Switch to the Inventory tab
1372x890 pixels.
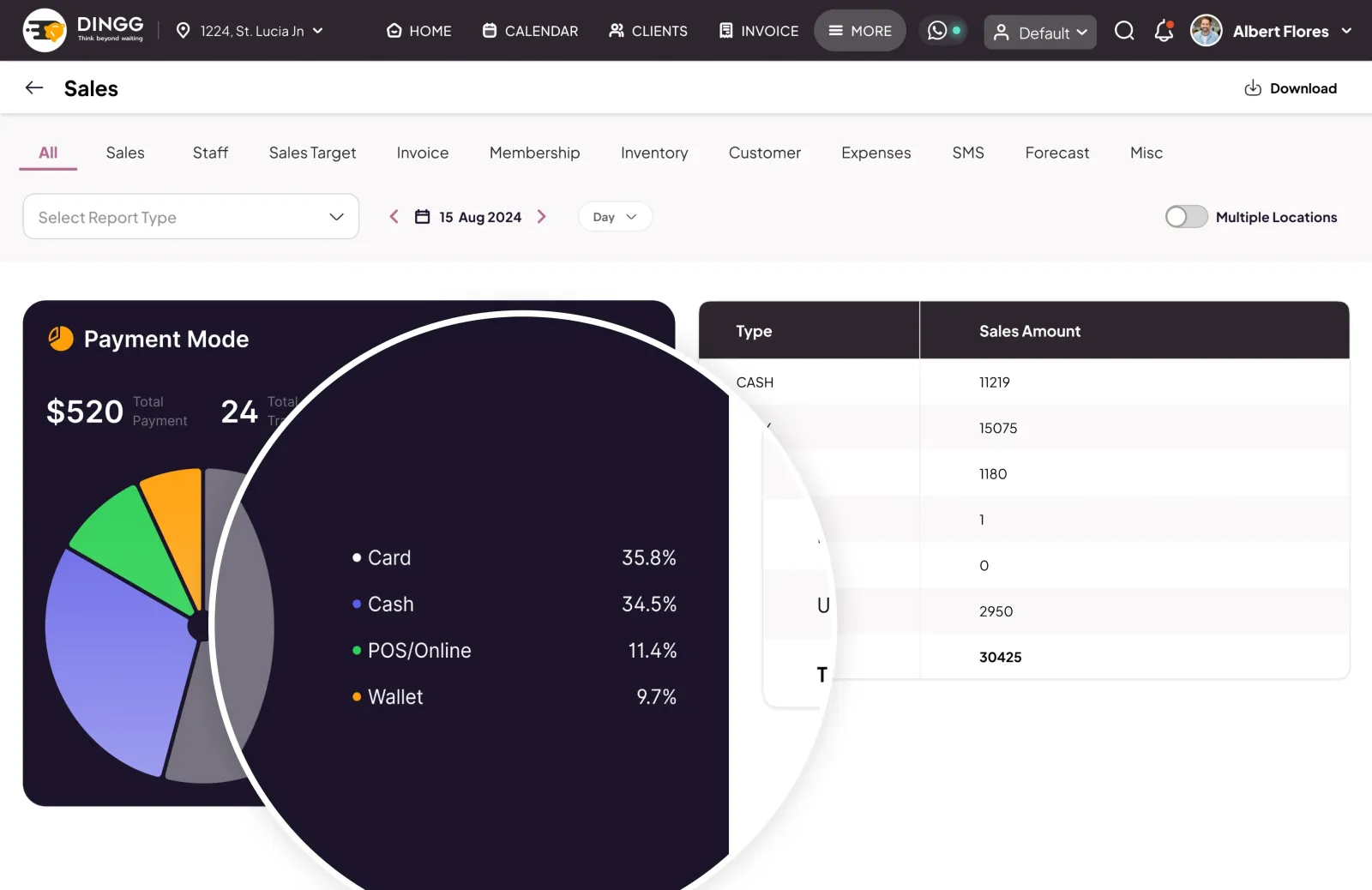click(654, 153)
